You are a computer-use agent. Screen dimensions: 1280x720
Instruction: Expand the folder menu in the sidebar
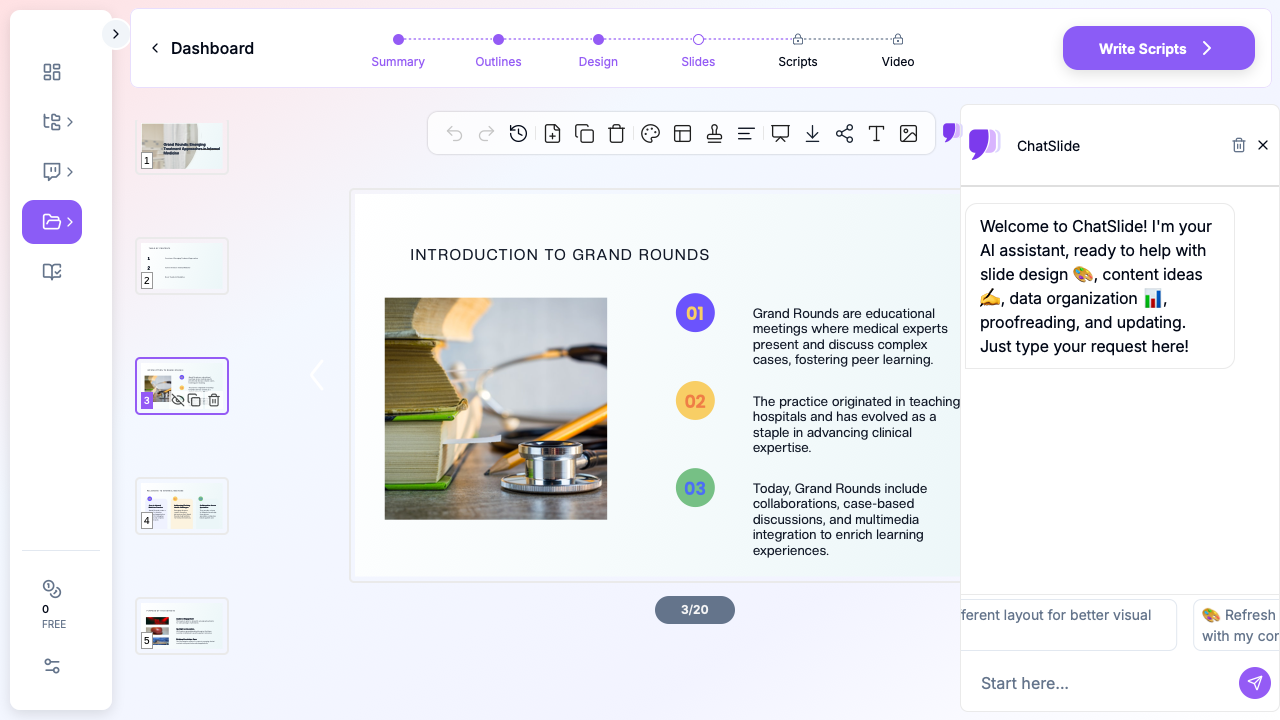pyautogui.click(x=52, y=222)
